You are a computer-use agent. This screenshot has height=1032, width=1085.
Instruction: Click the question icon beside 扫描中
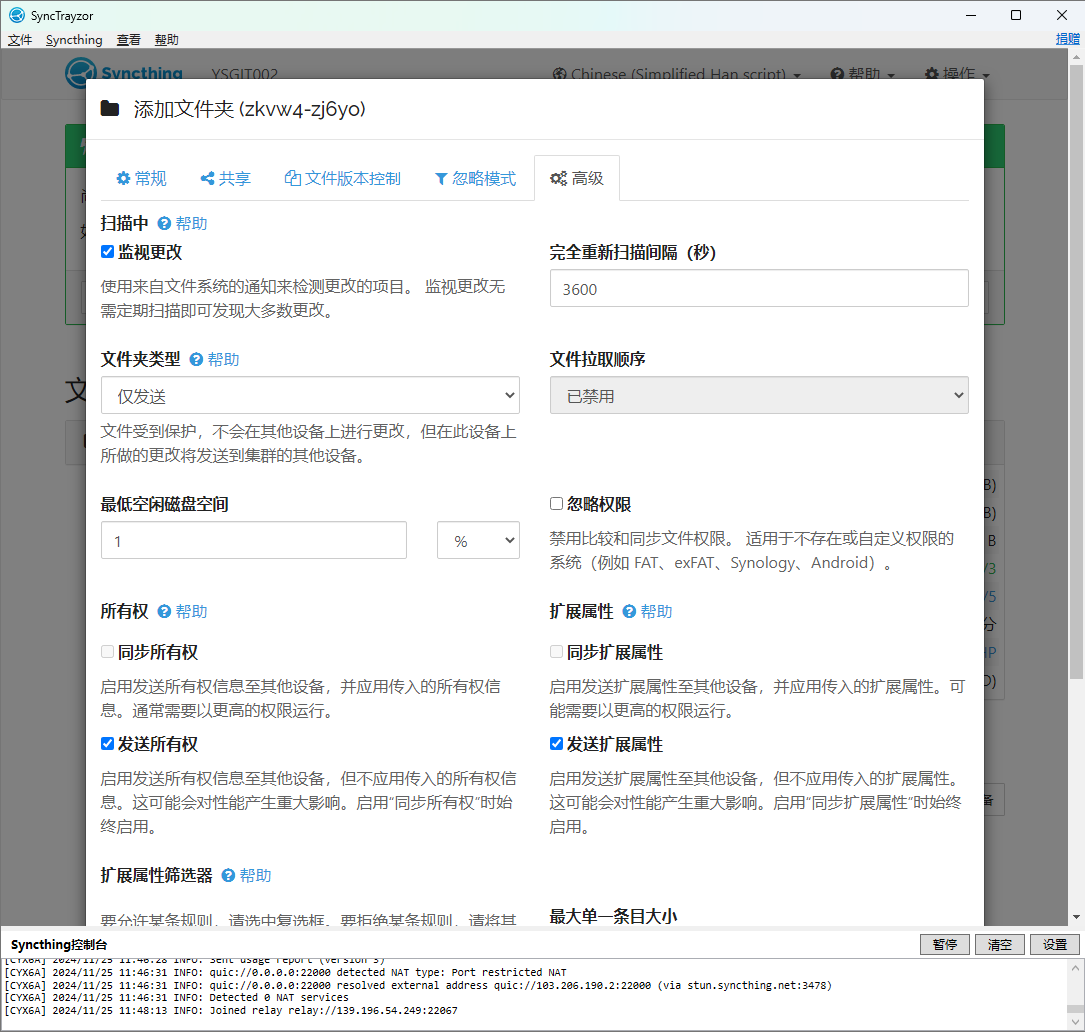tap(164, 224)
